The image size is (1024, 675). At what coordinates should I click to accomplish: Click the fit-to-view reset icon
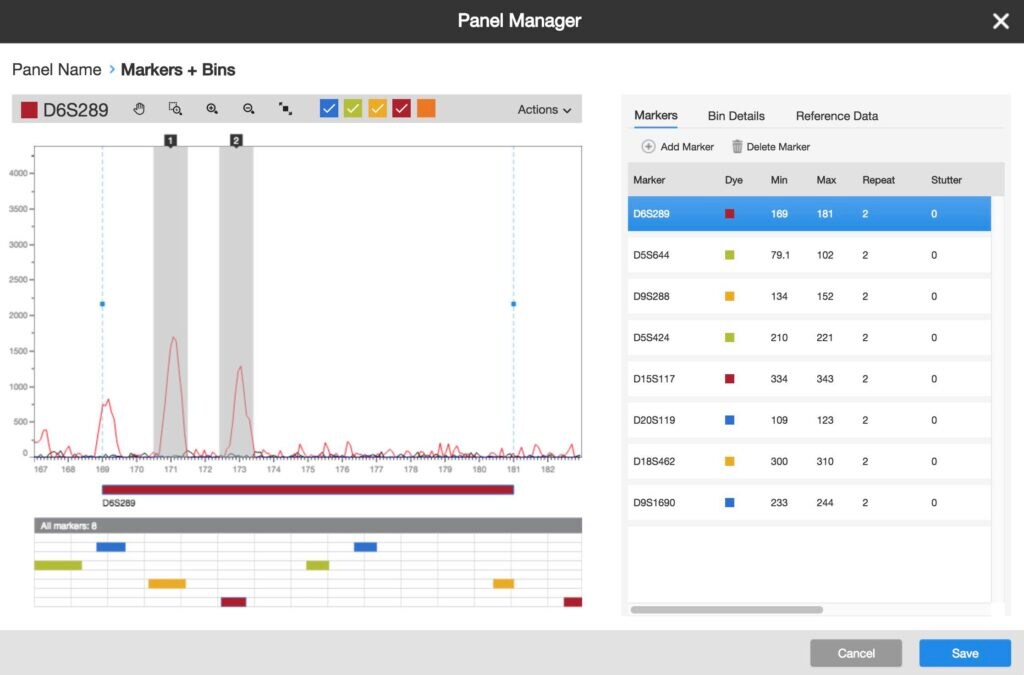point(285,109)
